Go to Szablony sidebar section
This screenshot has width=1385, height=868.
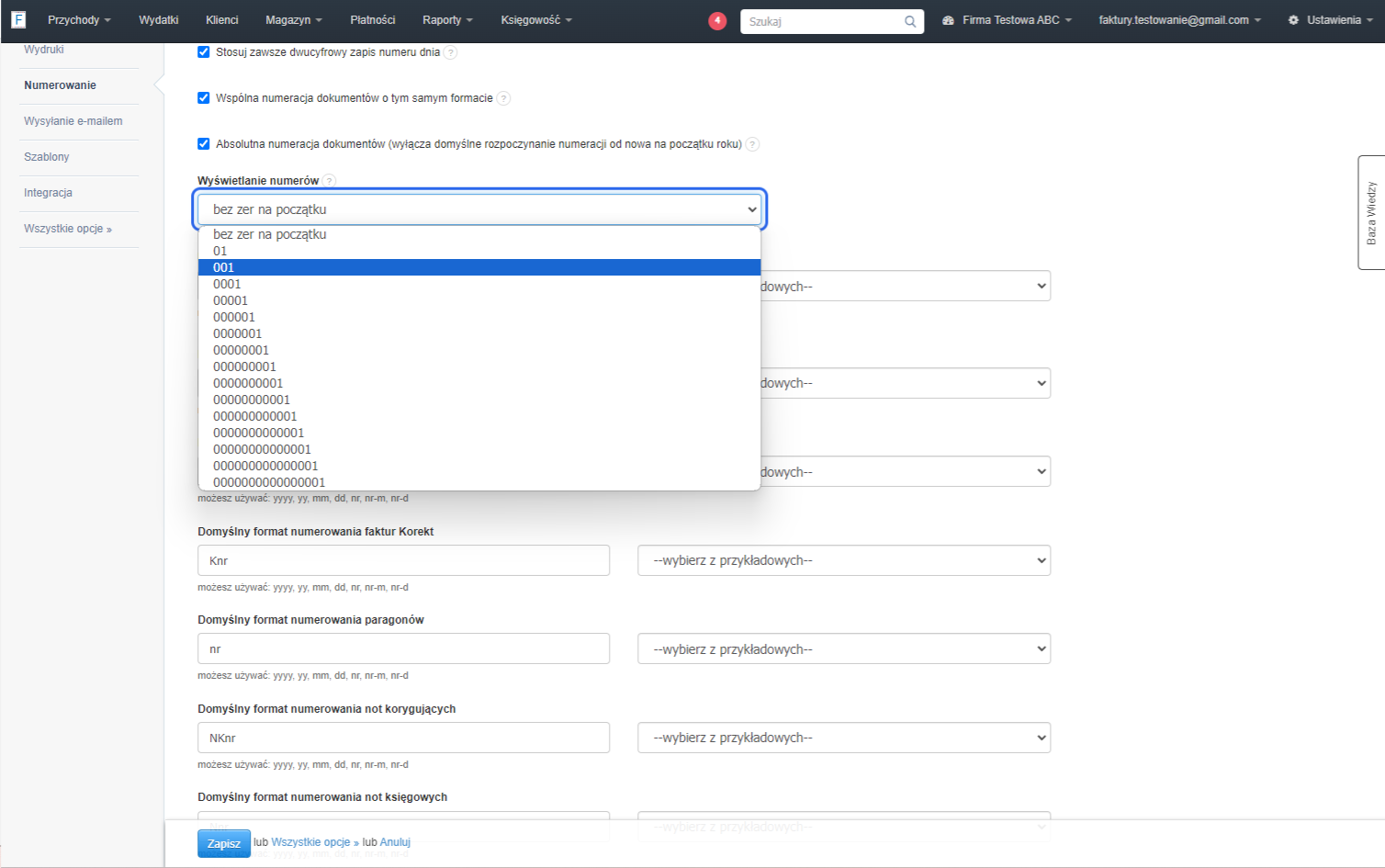47,157
